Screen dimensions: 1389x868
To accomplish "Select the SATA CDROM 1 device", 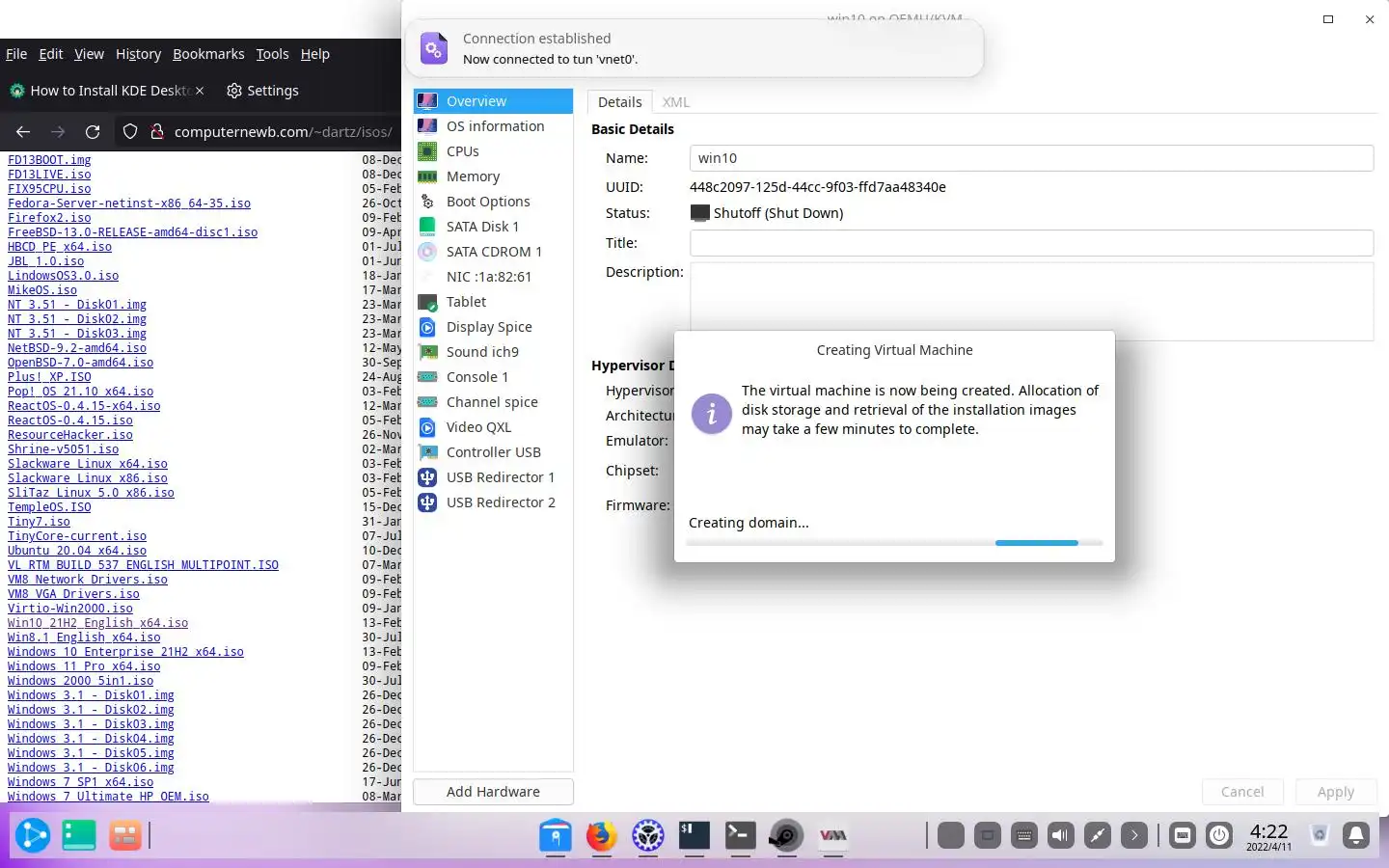I will pos(493,252).
